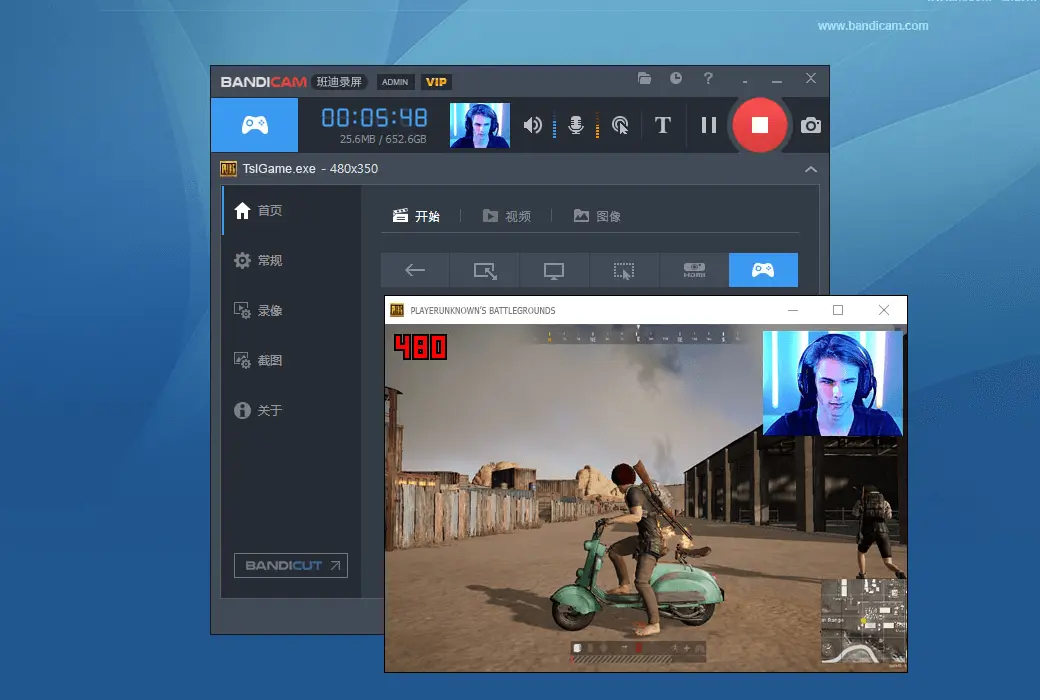Screen dimensions: 1040x700
Task: Click the back arrow mode button
Action: tap(415, 270)
